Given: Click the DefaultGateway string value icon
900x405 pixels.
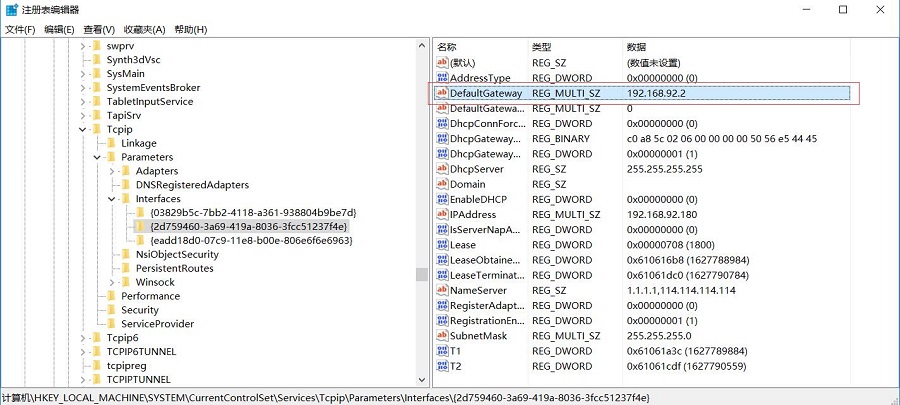Looking at the screenshot, I should coord(442,93).
